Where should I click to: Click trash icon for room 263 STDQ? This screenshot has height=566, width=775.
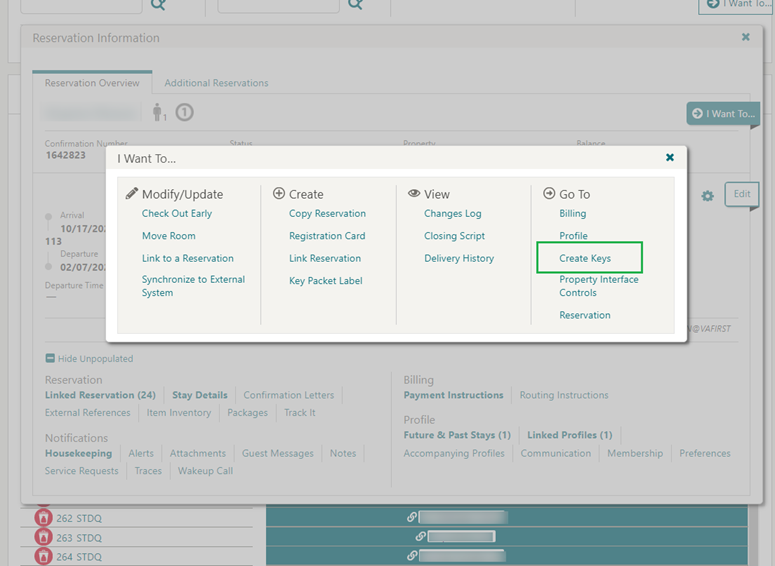click(x=43, y=537)
